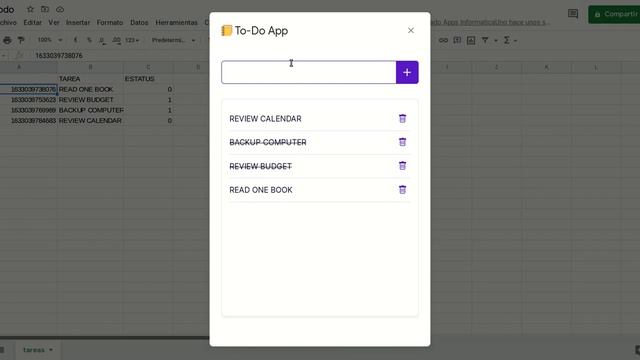Open the 123 number format dropdown
The width and height of the screenshot is (640, 360).
[x=132, y=40]
